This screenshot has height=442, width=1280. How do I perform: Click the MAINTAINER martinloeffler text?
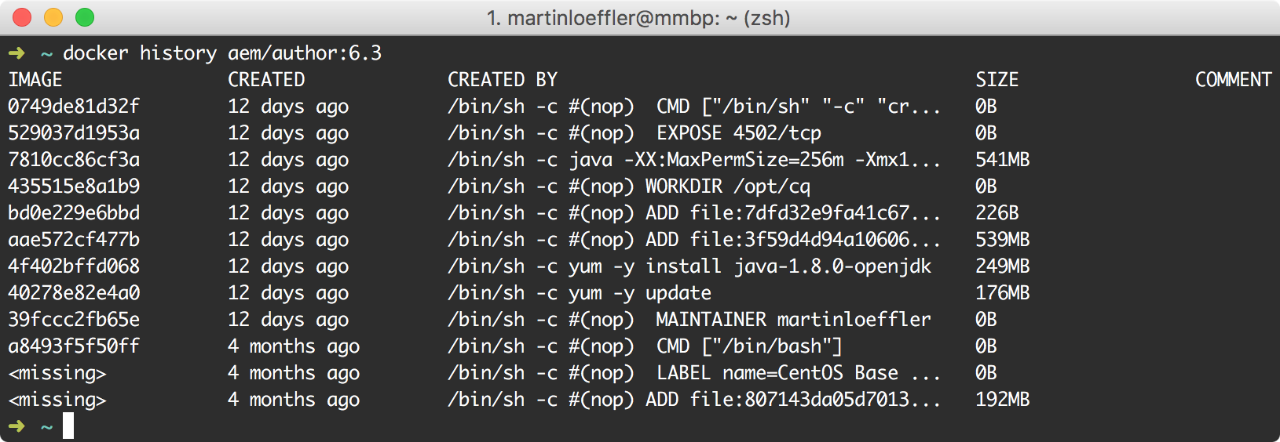pos(794,320)
